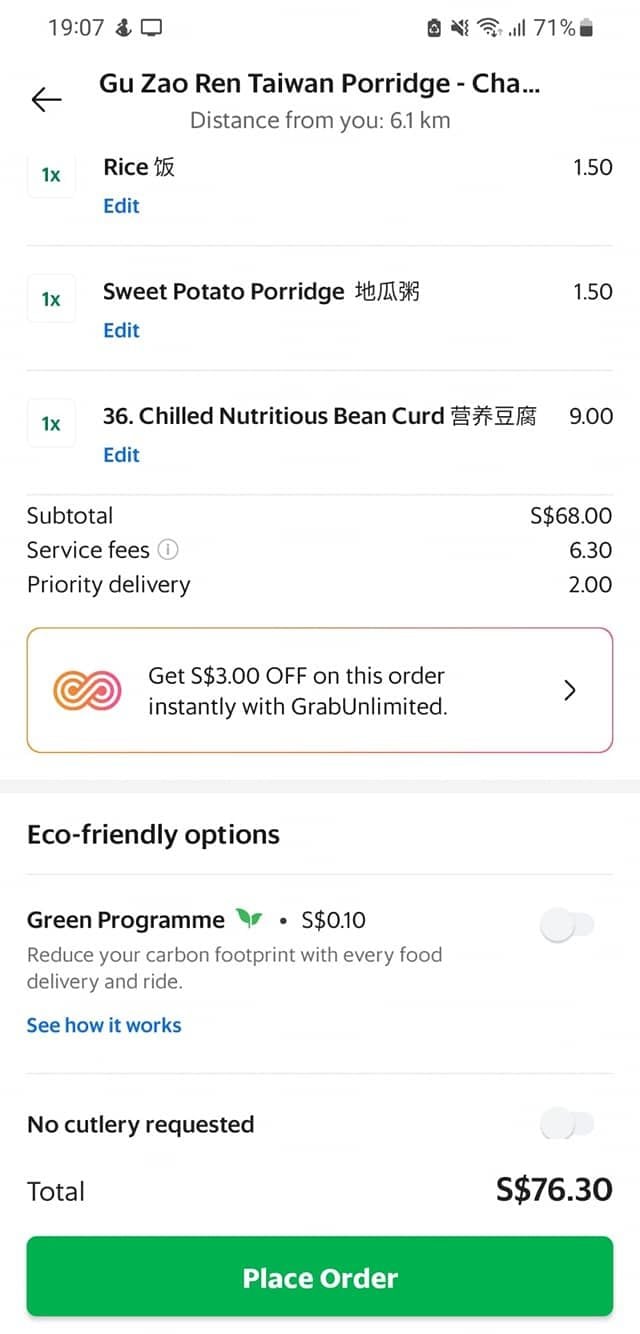
Task: Change quantity of Sweet Potato Porridge
Action: point(51,299)
